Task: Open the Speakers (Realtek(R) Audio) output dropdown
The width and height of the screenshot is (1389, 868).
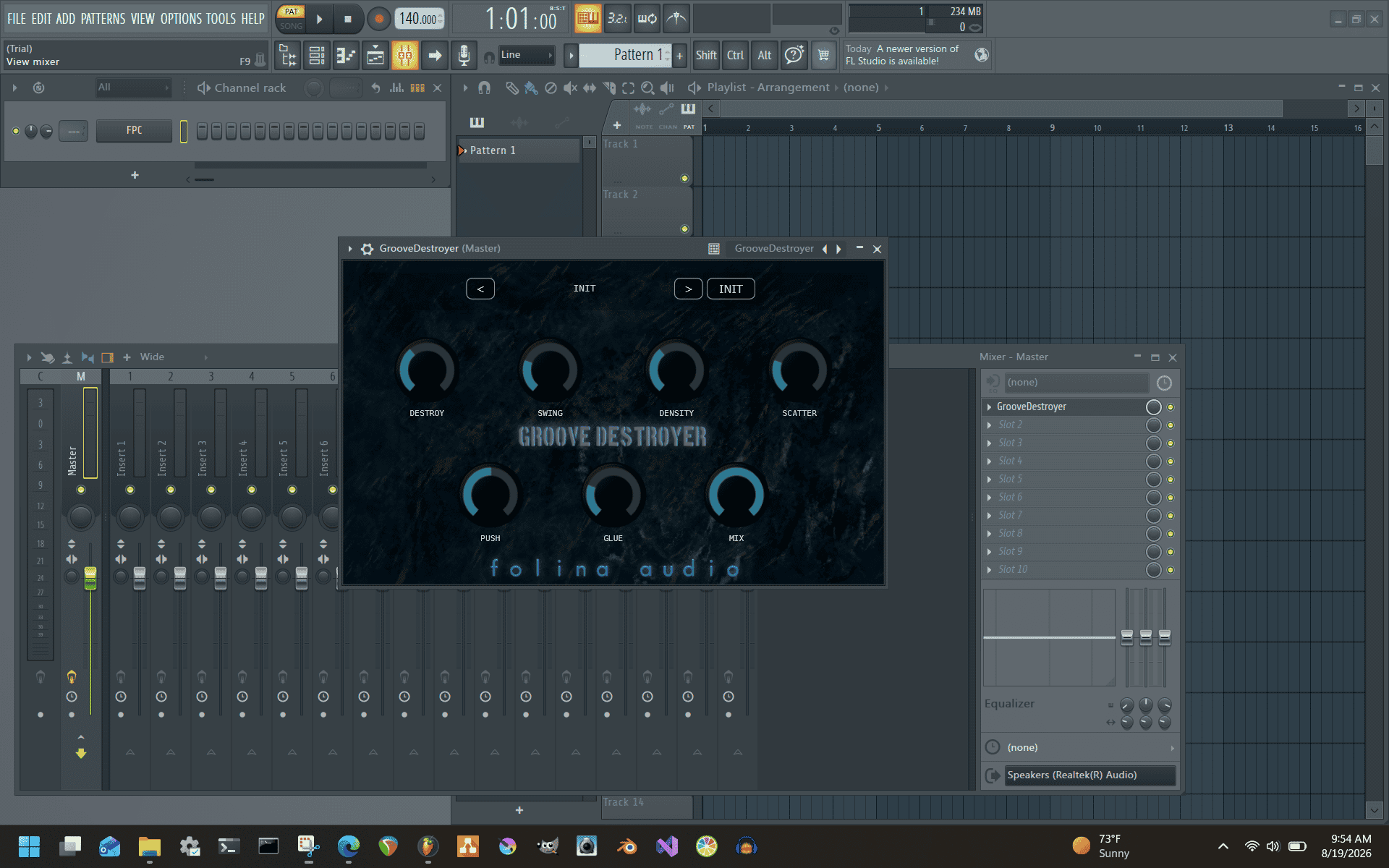Action: pos(1089,775)
